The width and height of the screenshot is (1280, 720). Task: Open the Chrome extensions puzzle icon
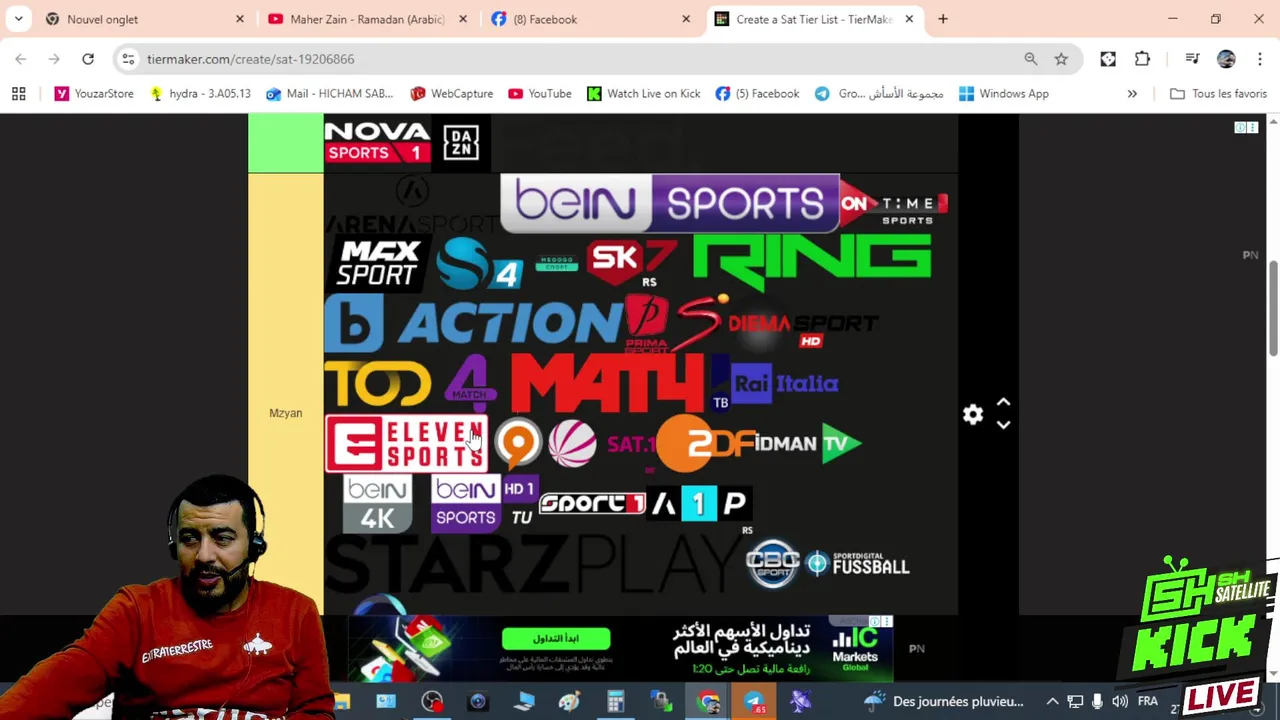click(1142, 59)
